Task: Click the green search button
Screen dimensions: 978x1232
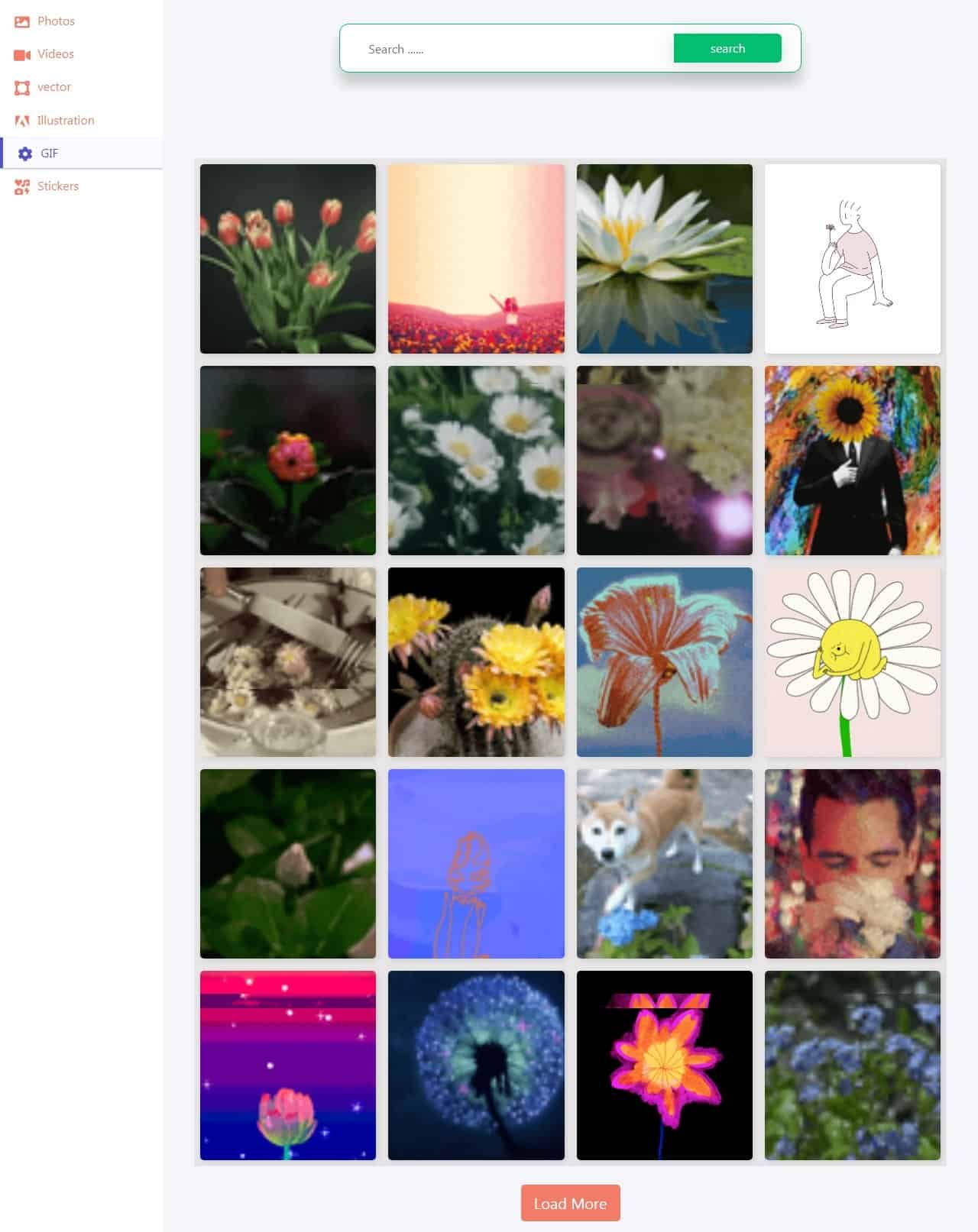Action: point(727,48)
